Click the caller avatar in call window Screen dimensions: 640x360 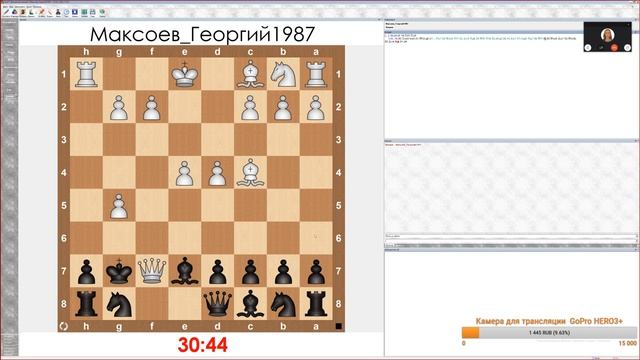click(608, 35)
